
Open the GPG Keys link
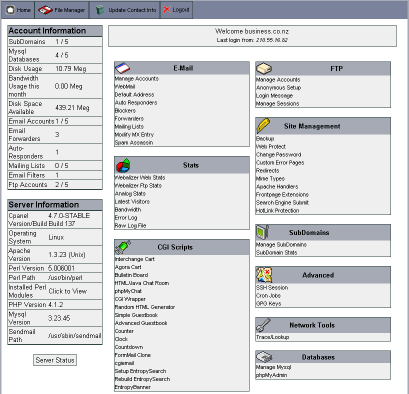(x=269, y=303)
